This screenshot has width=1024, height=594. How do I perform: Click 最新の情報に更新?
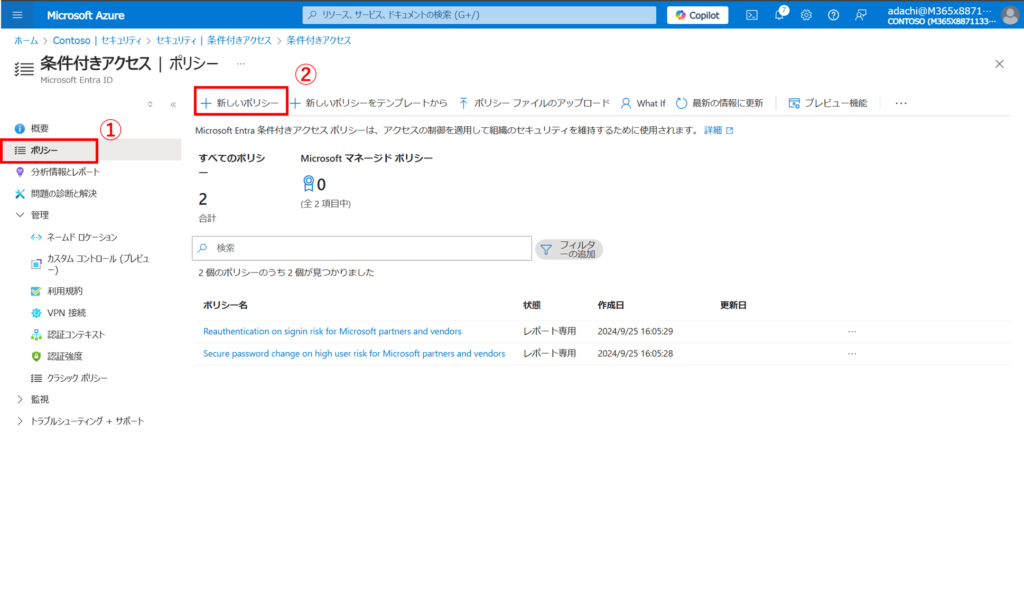[x=720, y=103]
